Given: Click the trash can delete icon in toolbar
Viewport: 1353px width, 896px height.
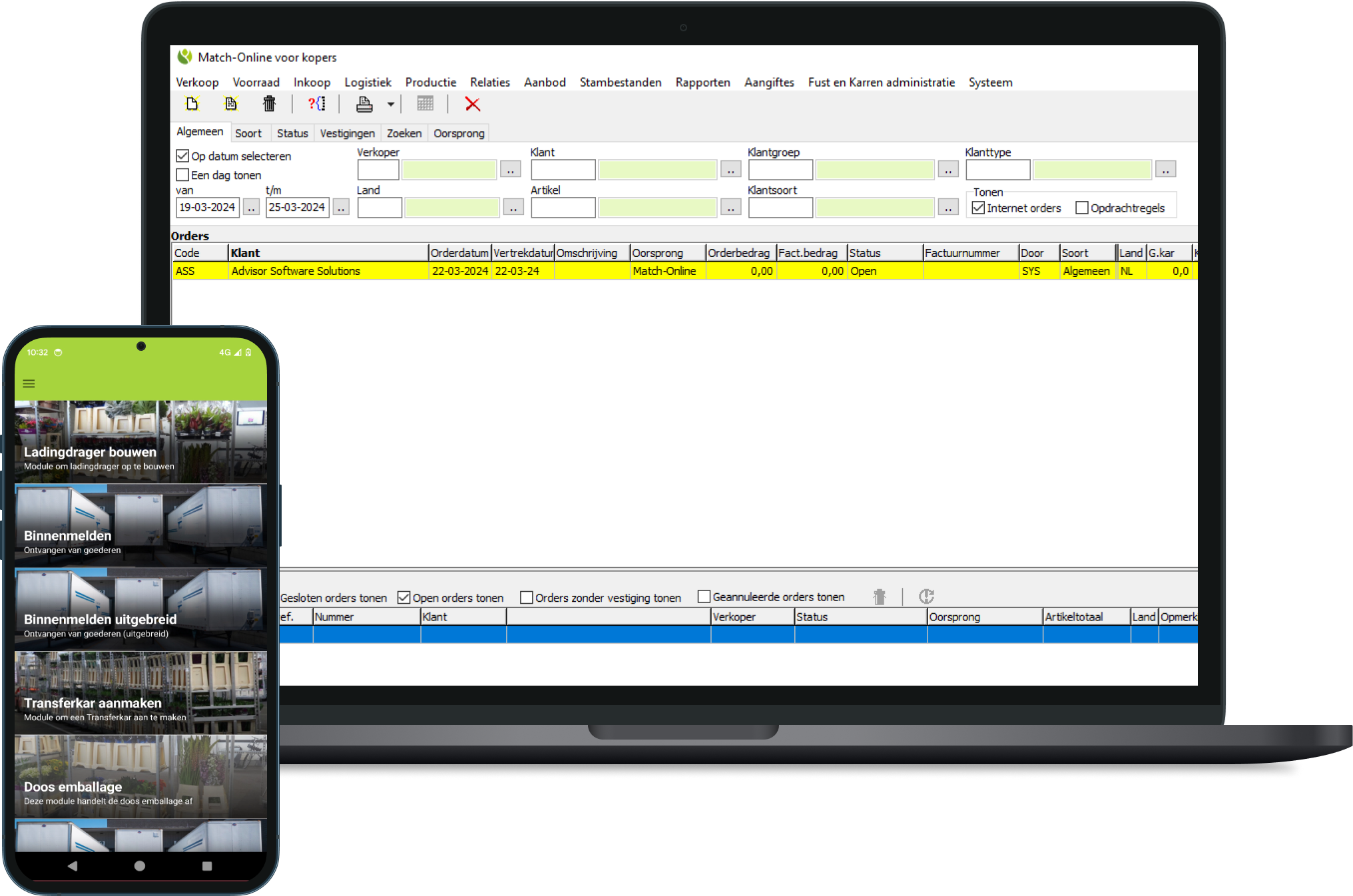Looking at the screenshot, I should coord(269,104).
